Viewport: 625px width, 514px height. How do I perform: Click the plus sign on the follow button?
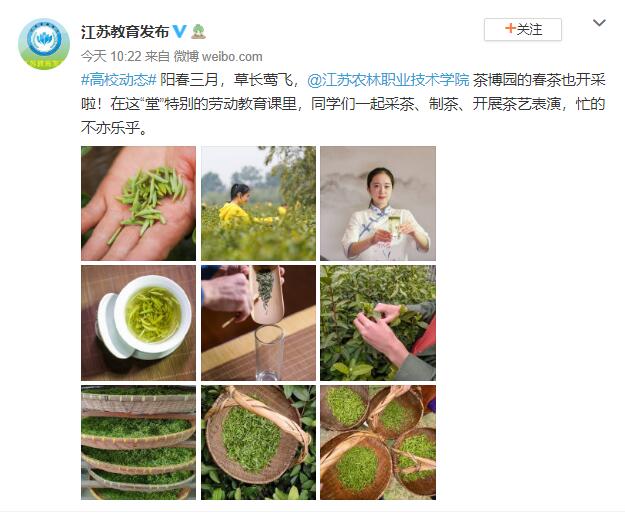(x=510, y=29)
